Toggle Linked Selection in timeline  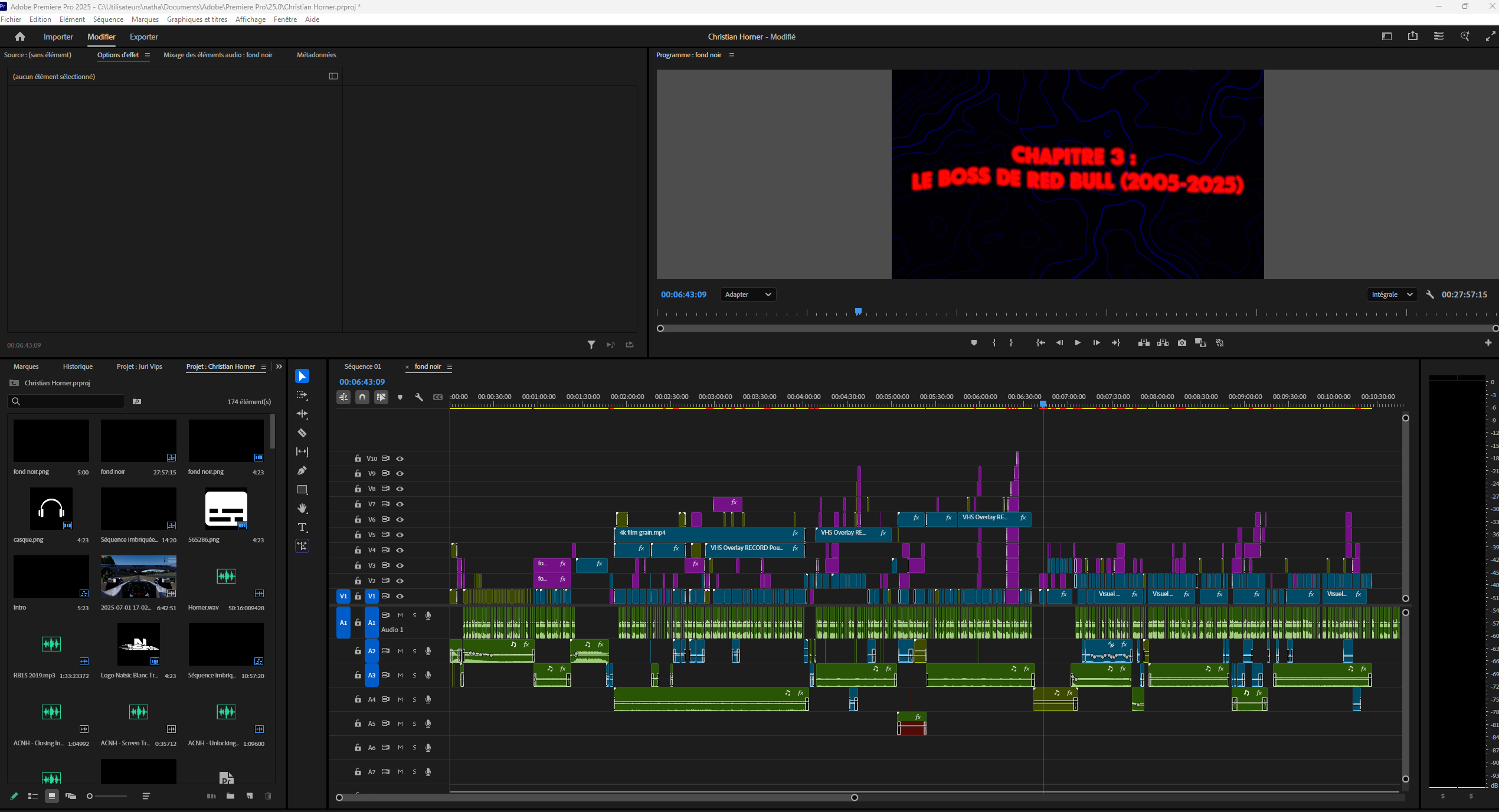click(381, 397)
